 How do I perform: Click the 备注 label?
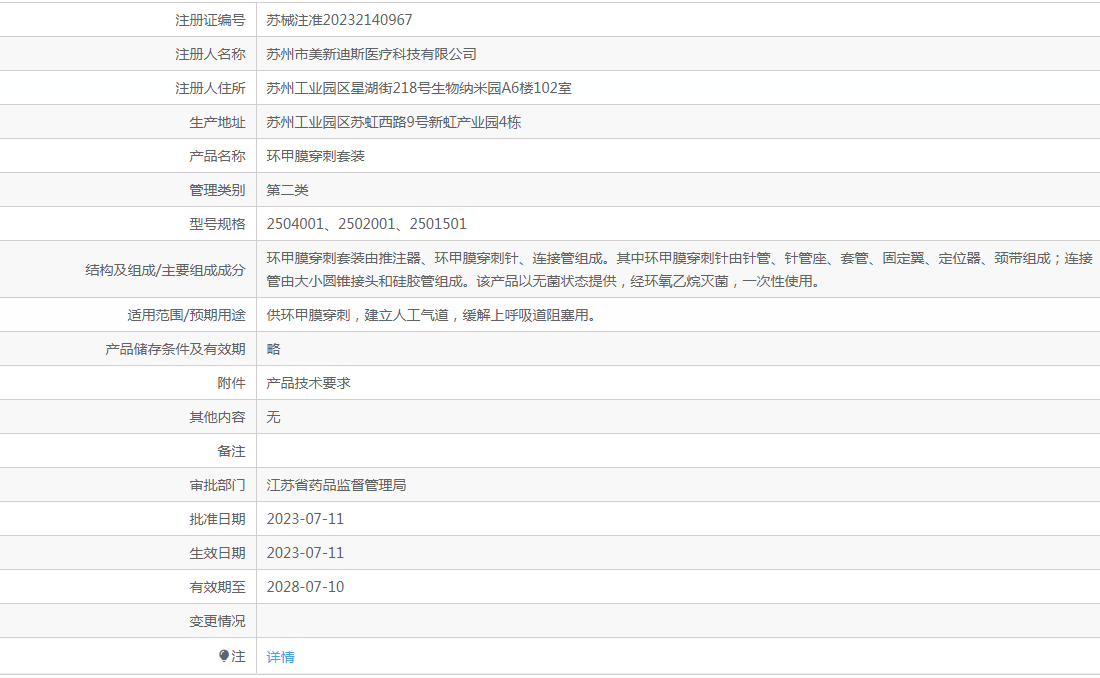232,451
